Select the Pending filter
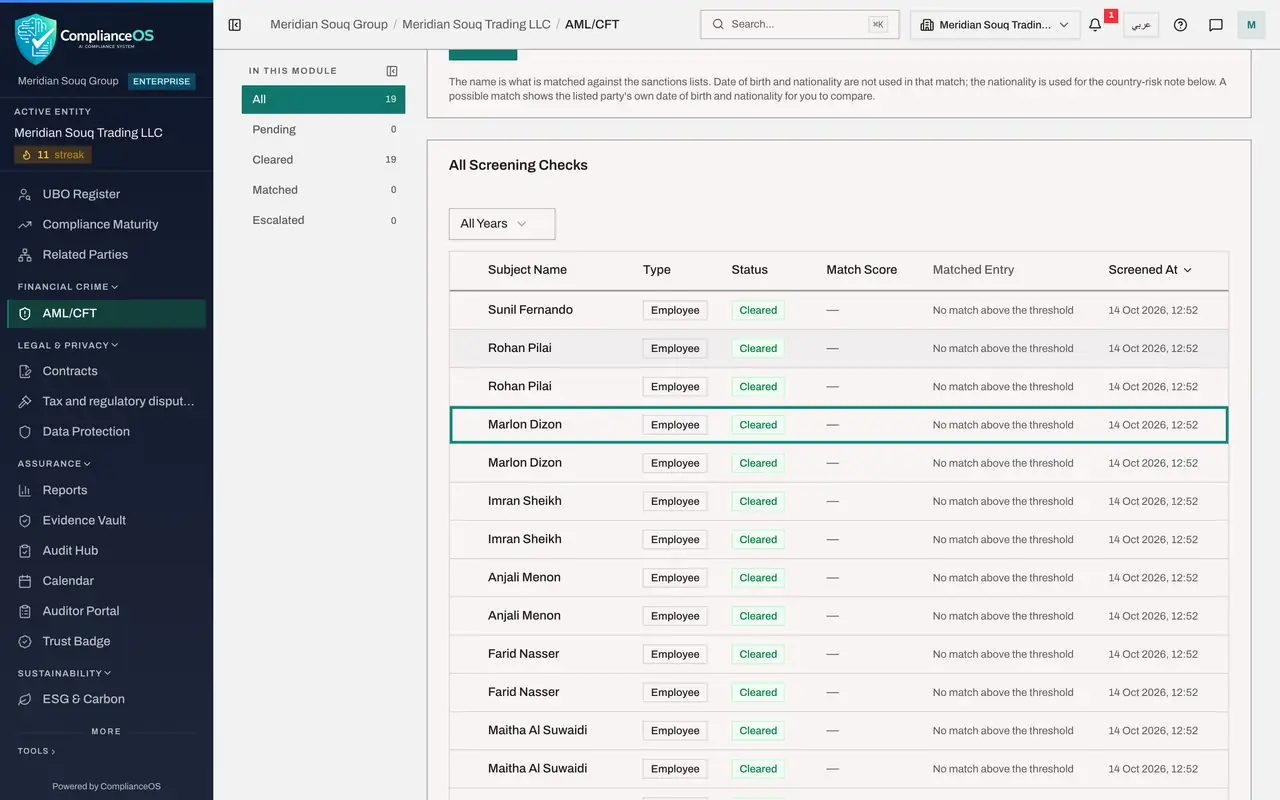Screen dimensions: 1280x800 click(x=323, y=129)
